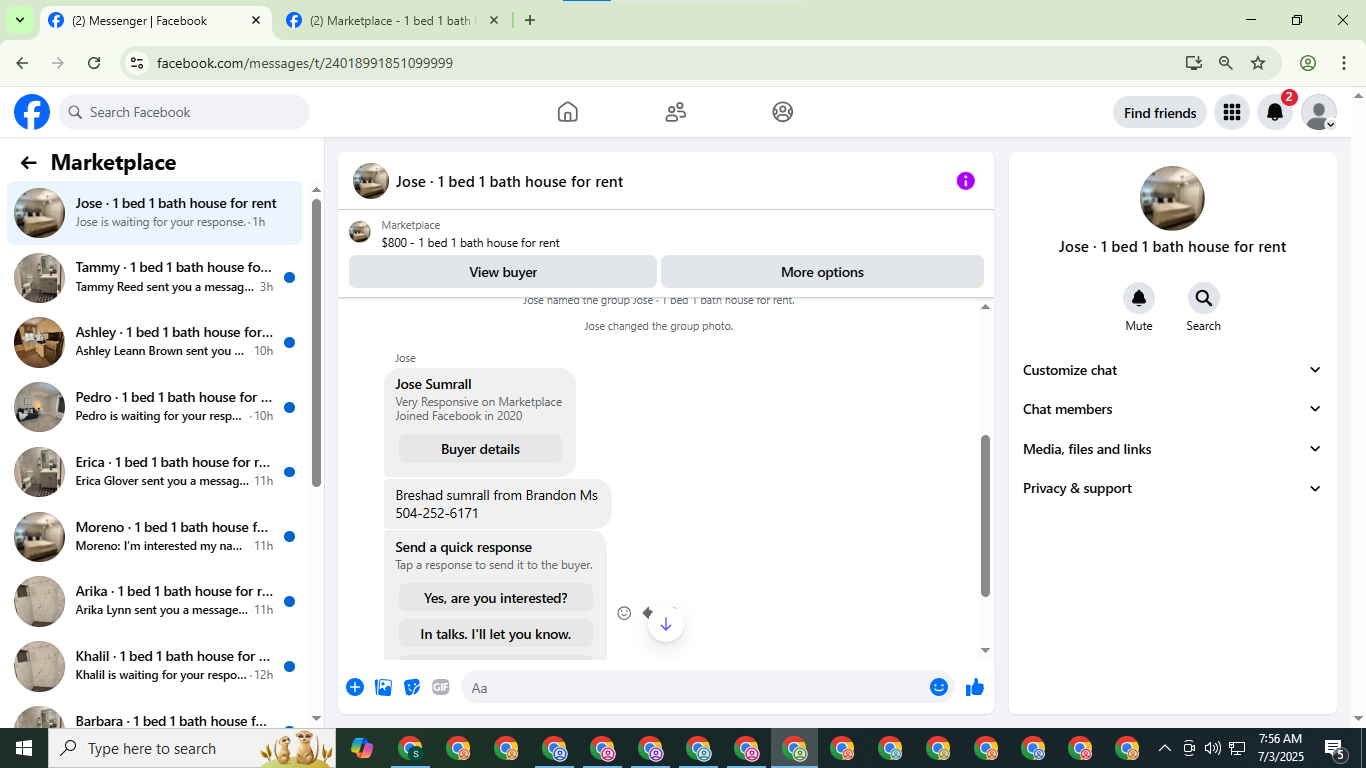Open Buyer details for Jose Sumrall
Image resolution: width=1366 pixels, height=768 pixels.
(480, 449)
